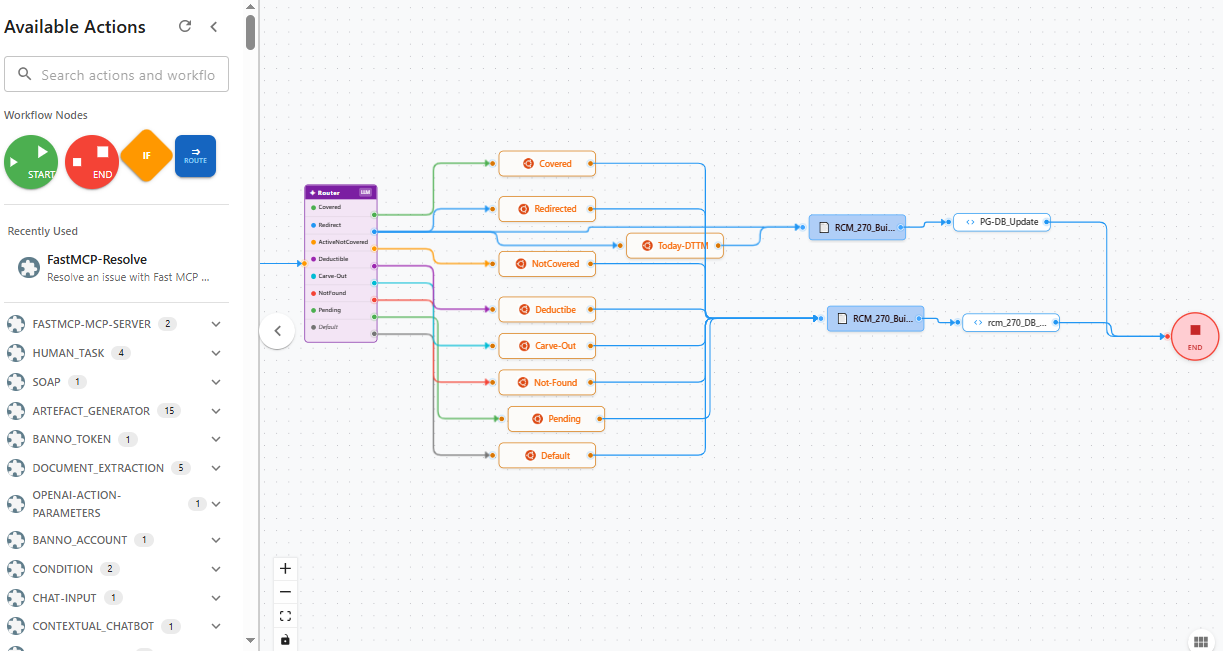This screenshot has width=1223, height=651.
Task: Click the Router node header
Action: click(340, 192)
